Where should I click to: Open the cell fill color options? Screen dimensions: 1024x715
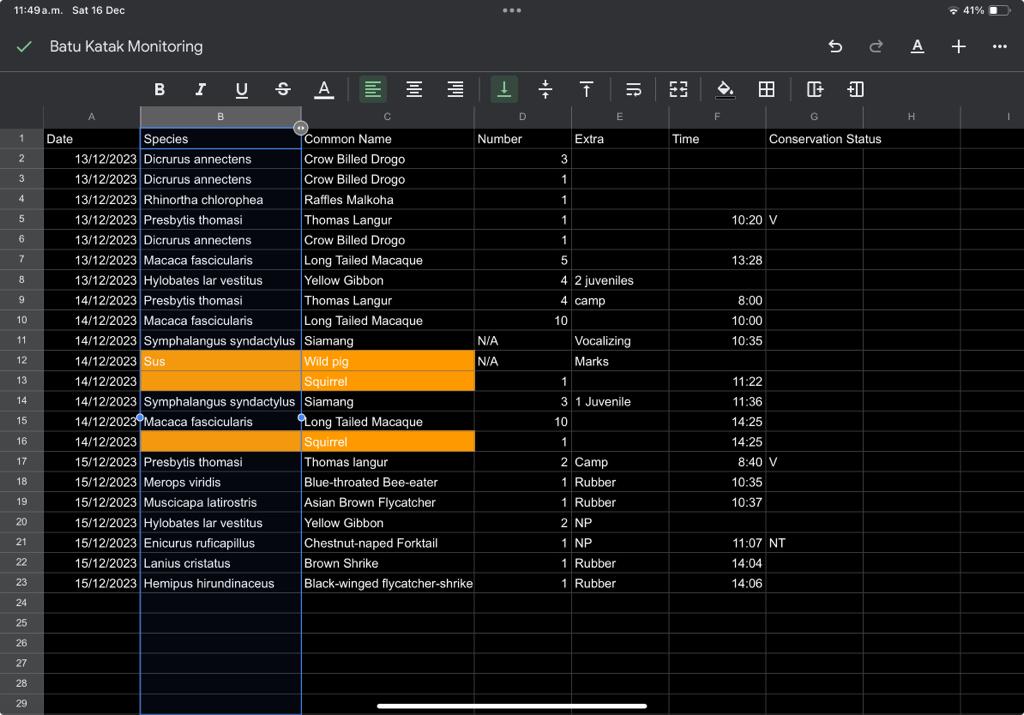[x=726, y=89]
